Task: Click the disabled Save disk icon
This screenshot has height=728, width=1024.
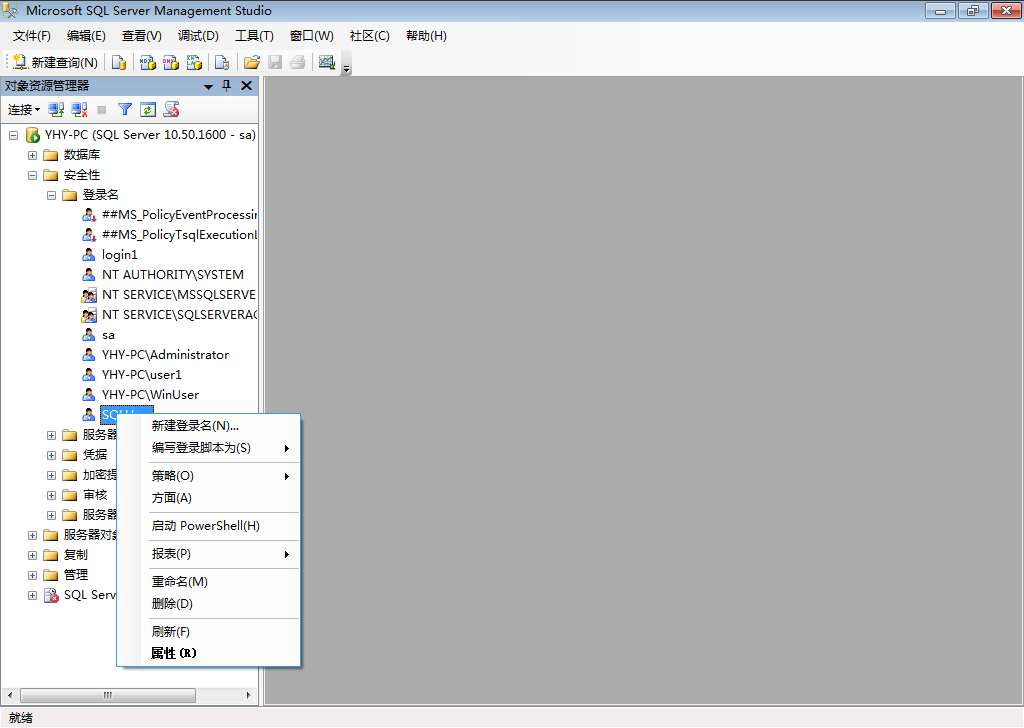Action: [275, 63]
